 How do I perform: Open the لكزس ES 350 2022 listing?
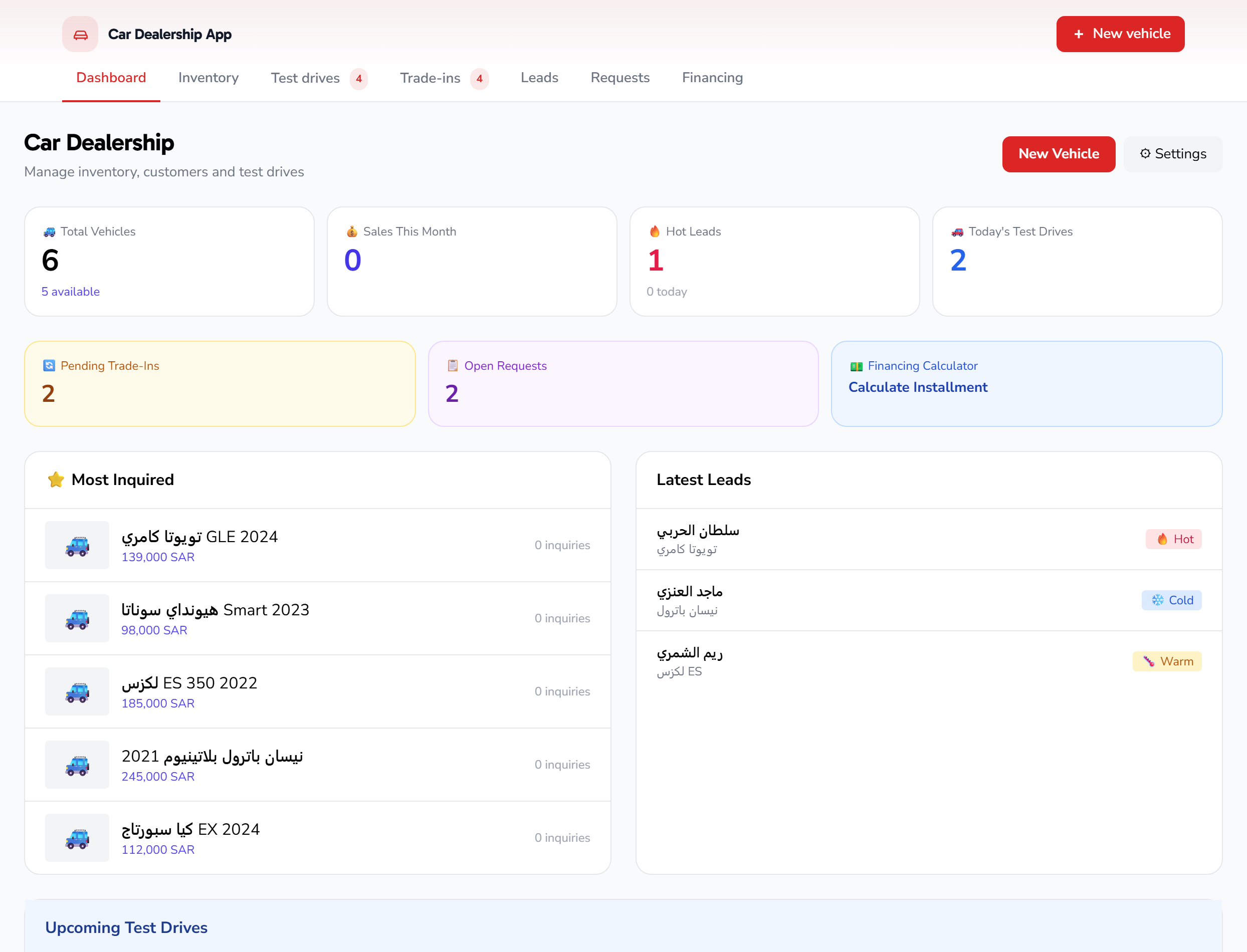pyautogui.click(x=317, y=691)
